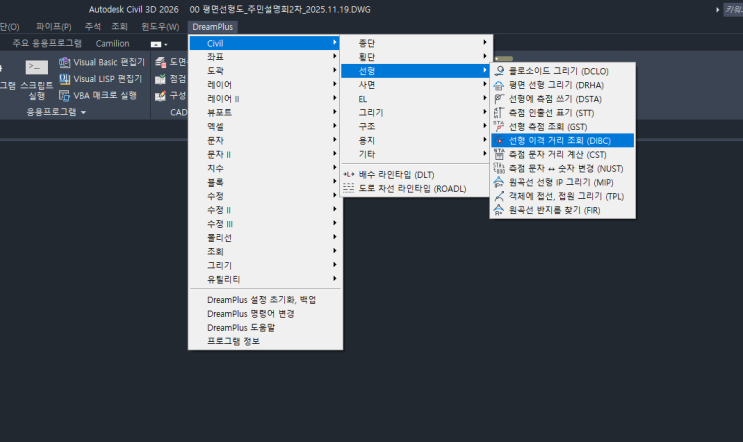
Task: Open the 윈도우(W) menu
Action: click(160, 27)
